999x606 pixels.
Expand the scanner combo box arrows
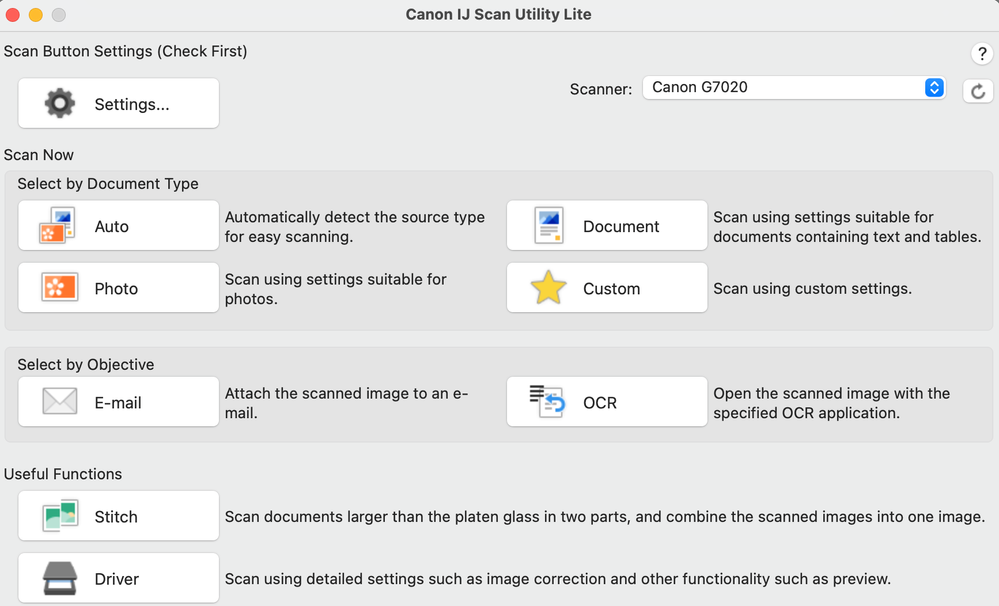coord(933,87)
